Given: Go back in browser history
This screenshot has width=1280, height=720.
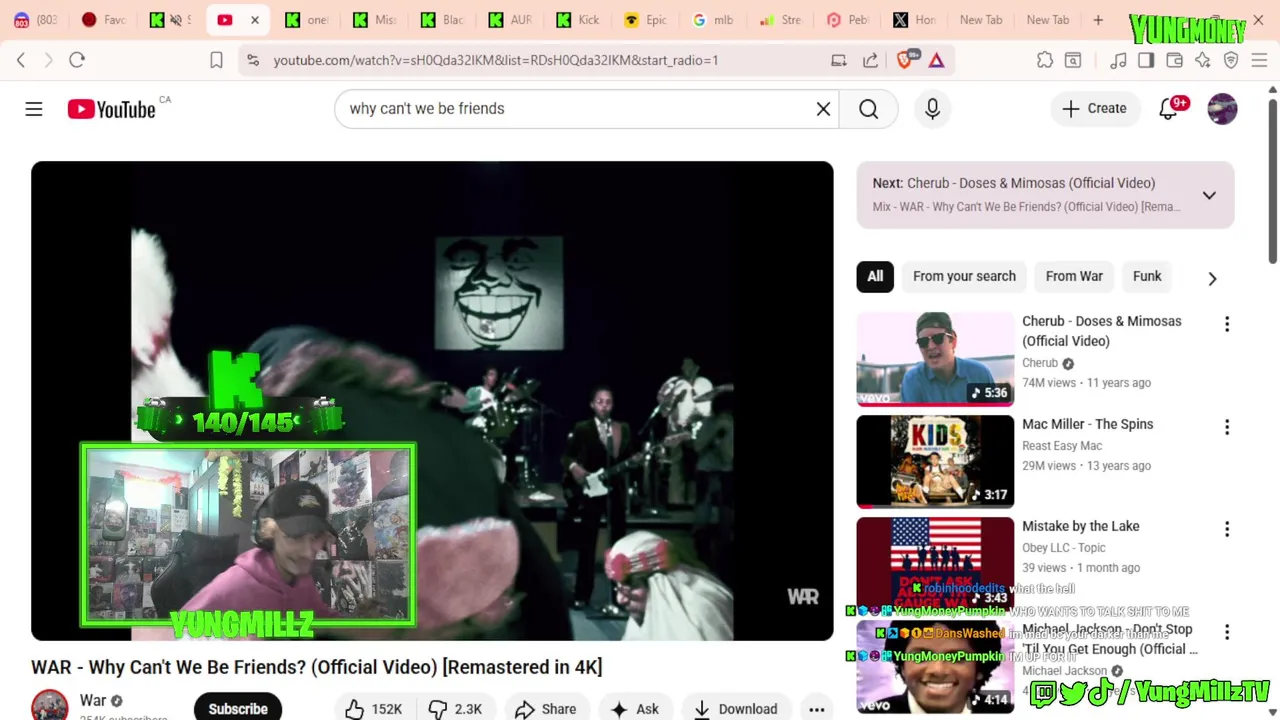Looking at the screenshot, I should coord(21,60).
